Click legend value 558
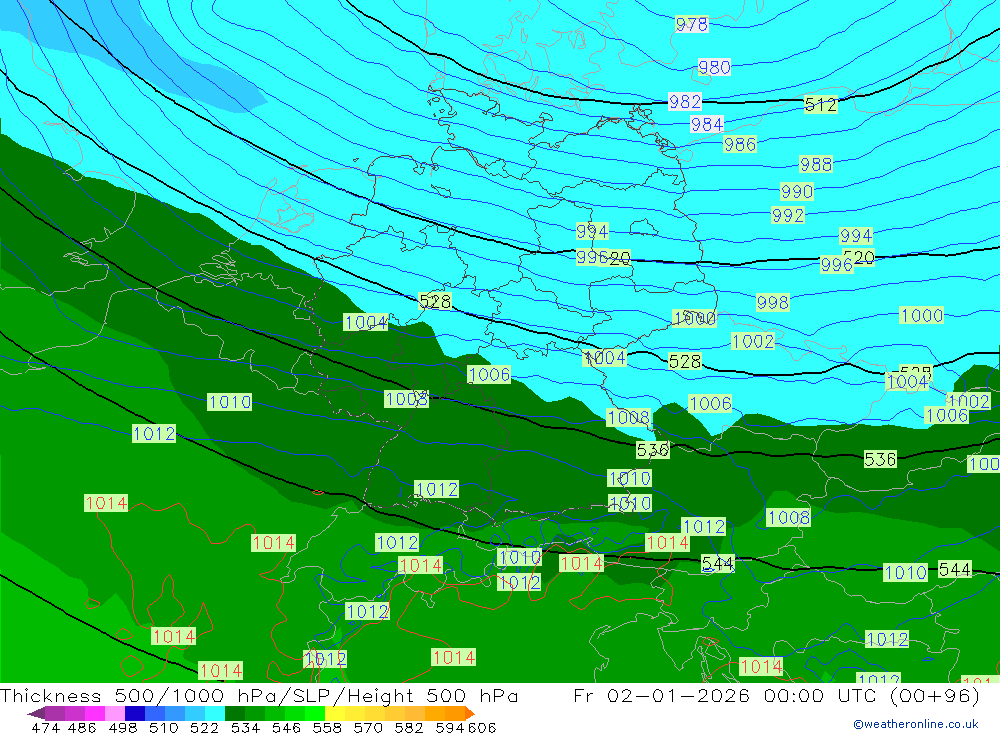This screenshot has height=733, width=1000. tap(327, 727)
